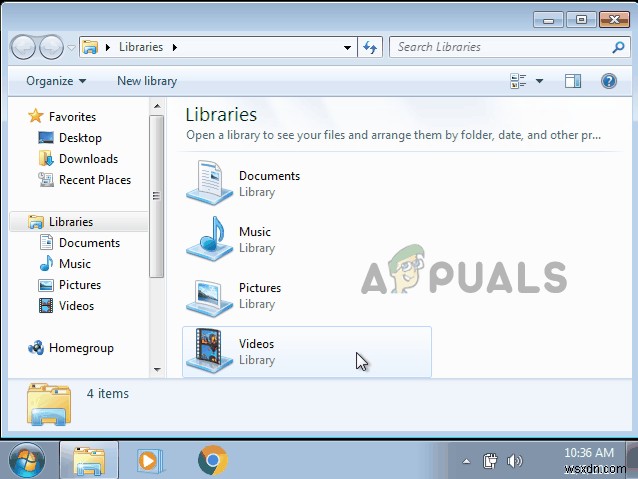Open the recent pages dropdown arrow
Viewport: 638px width, 479px height.
(71, 48)
